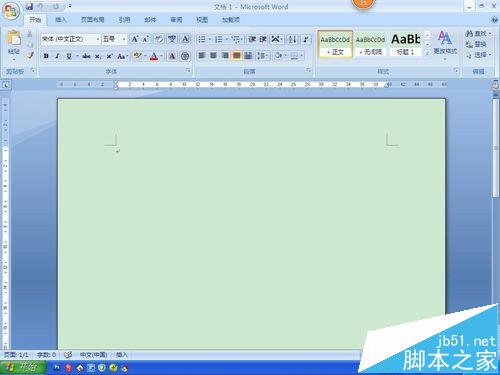Open the 视图 (View) tab
Screen dimensions: 500x375
[202, 20]
